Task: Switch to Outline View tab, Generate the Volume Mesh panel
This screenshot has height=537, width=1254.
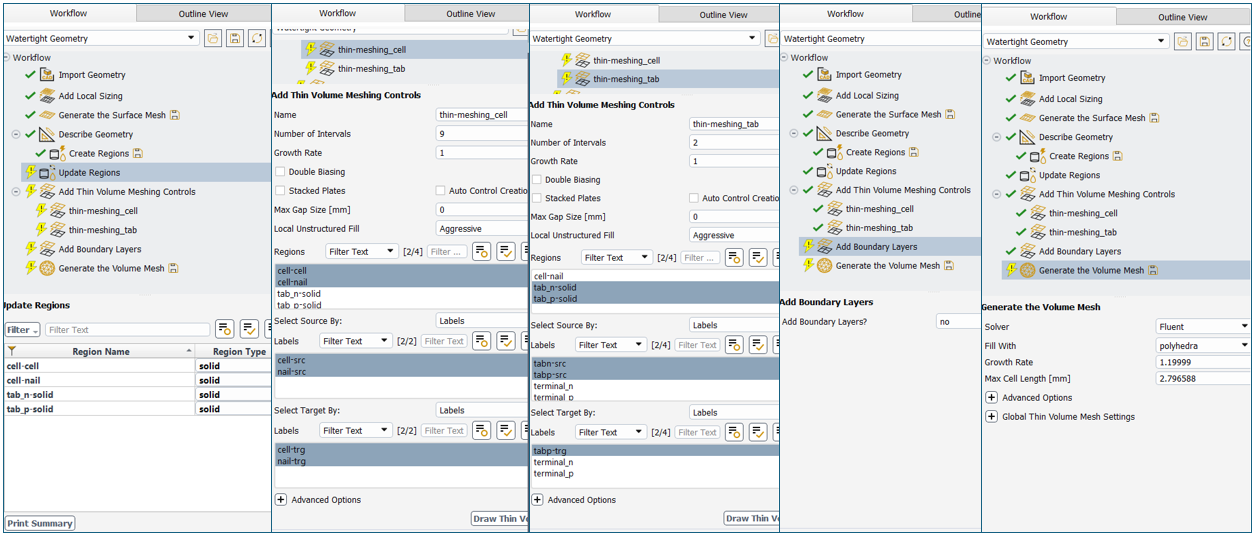Action: point(1183,17)
